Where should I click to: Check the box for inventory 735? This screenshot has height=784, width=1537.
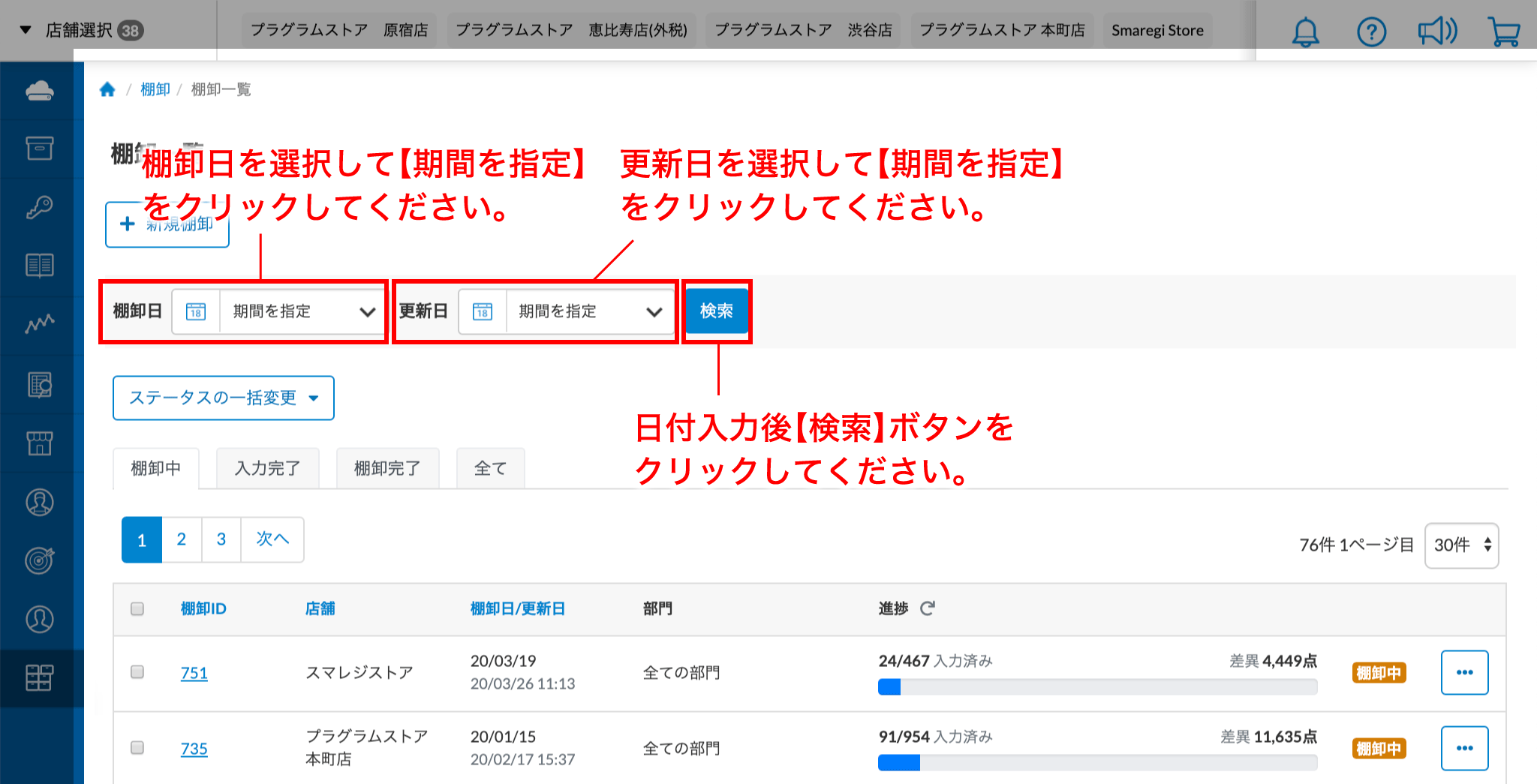(x=137, y=748)
